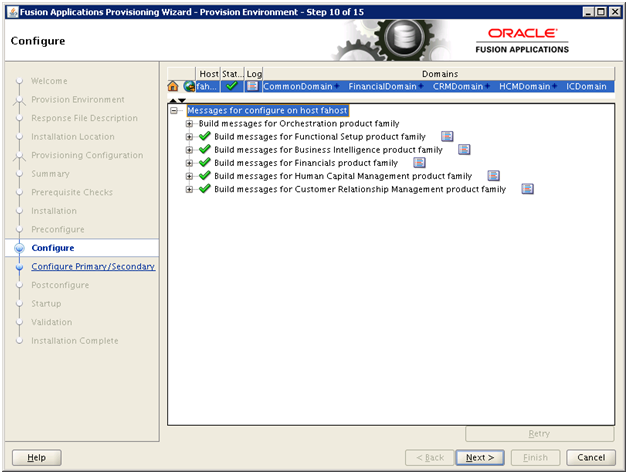Click the Installation Location step

73,137
